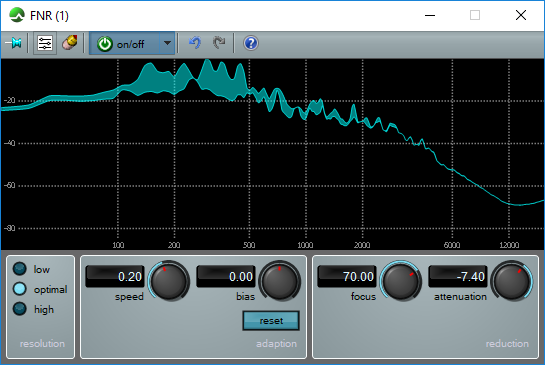This screenshot has height=365, width=545.
Task: Click the bias knob
Action: tap(280, 281)
